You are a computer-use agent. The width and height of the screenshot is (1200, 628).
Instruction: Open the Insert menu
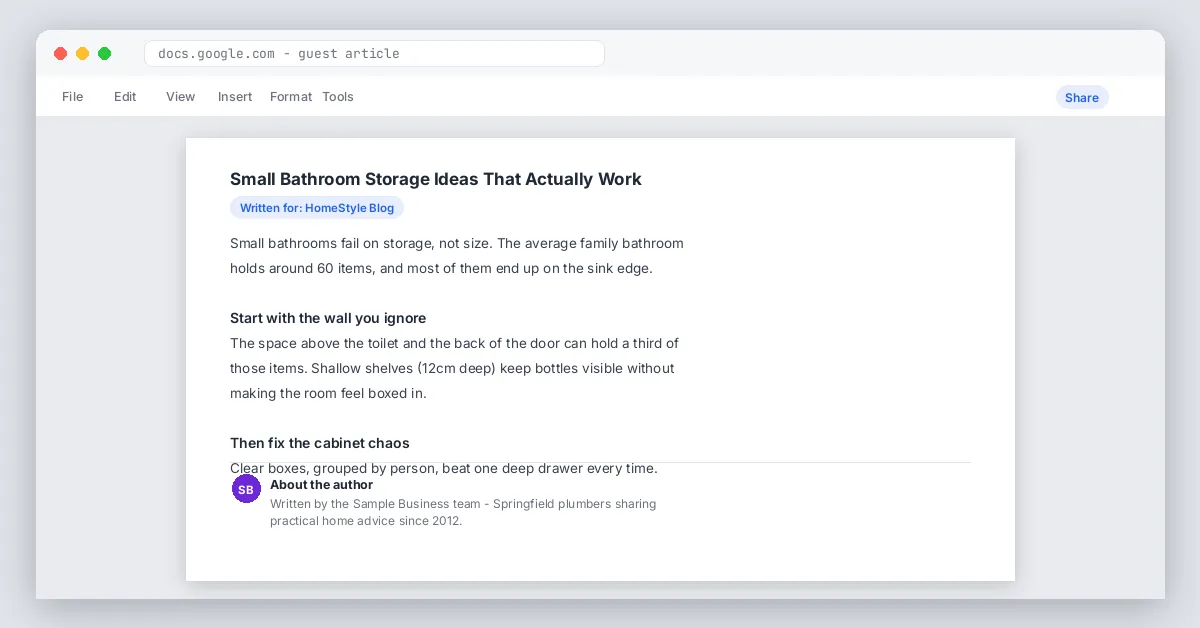[x=235, y=97]
